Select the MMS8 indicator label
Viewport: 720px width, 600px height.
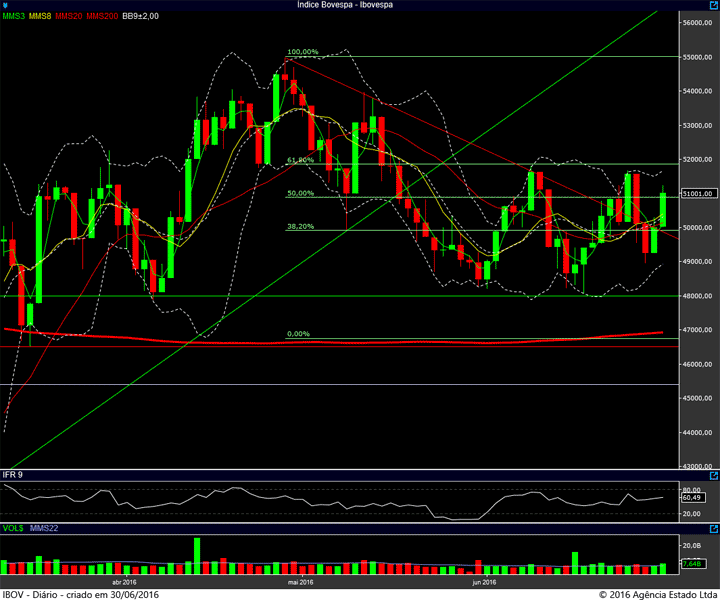point(40,16)
